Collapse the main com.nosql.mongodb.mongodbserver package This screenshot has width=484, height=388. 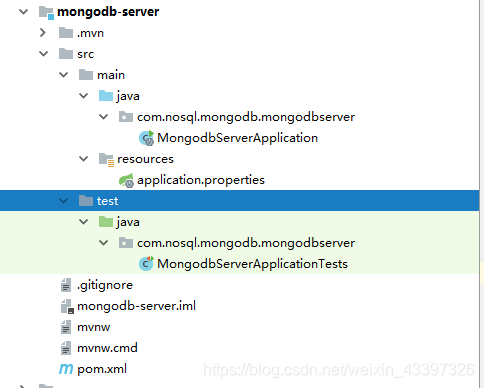104,117
